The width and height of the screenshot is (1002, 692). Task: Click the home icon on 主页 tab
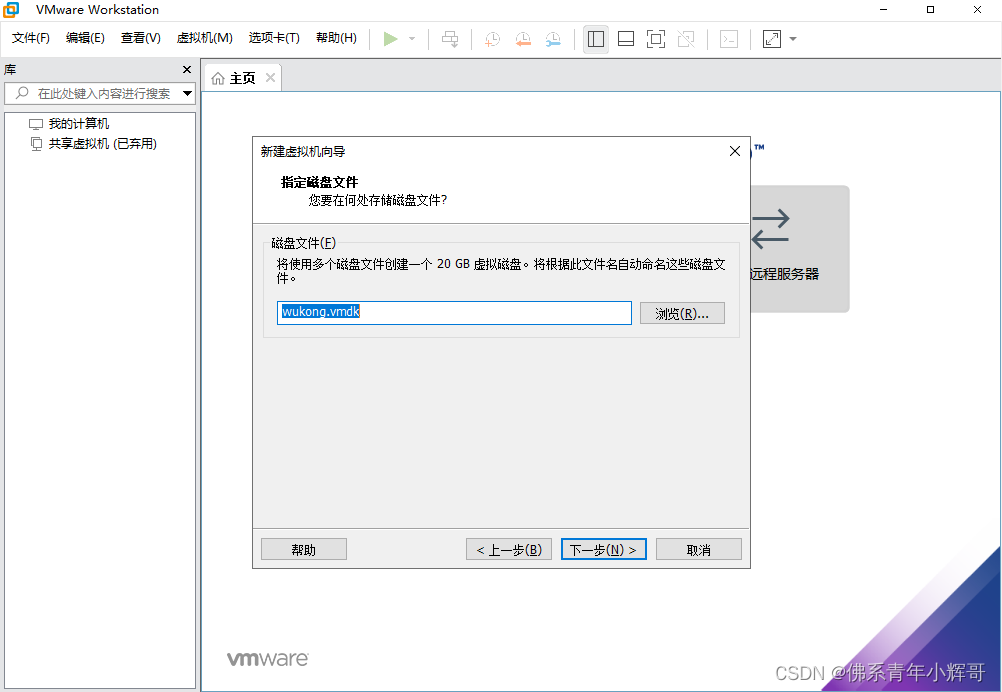click(x=218, y=78)
